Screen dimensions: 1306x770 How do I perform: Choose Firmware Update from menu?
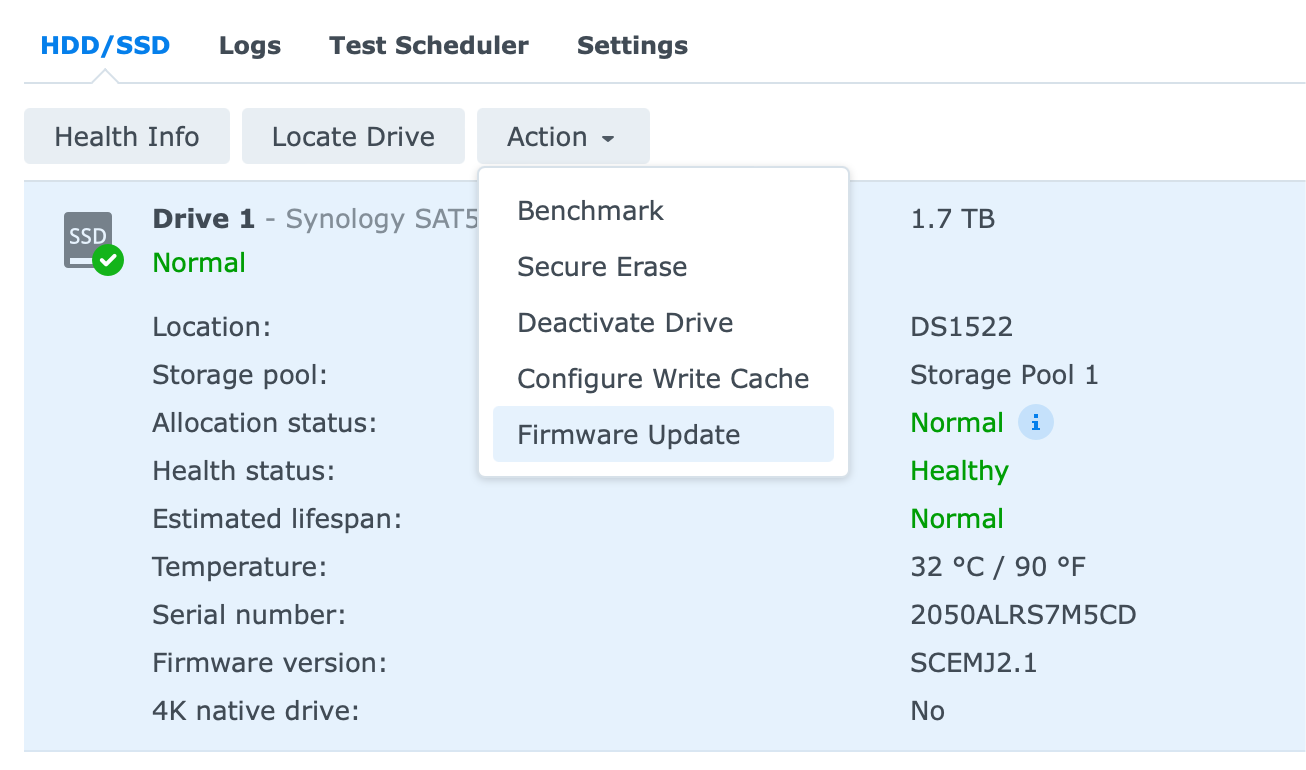[x=663, y=434]
